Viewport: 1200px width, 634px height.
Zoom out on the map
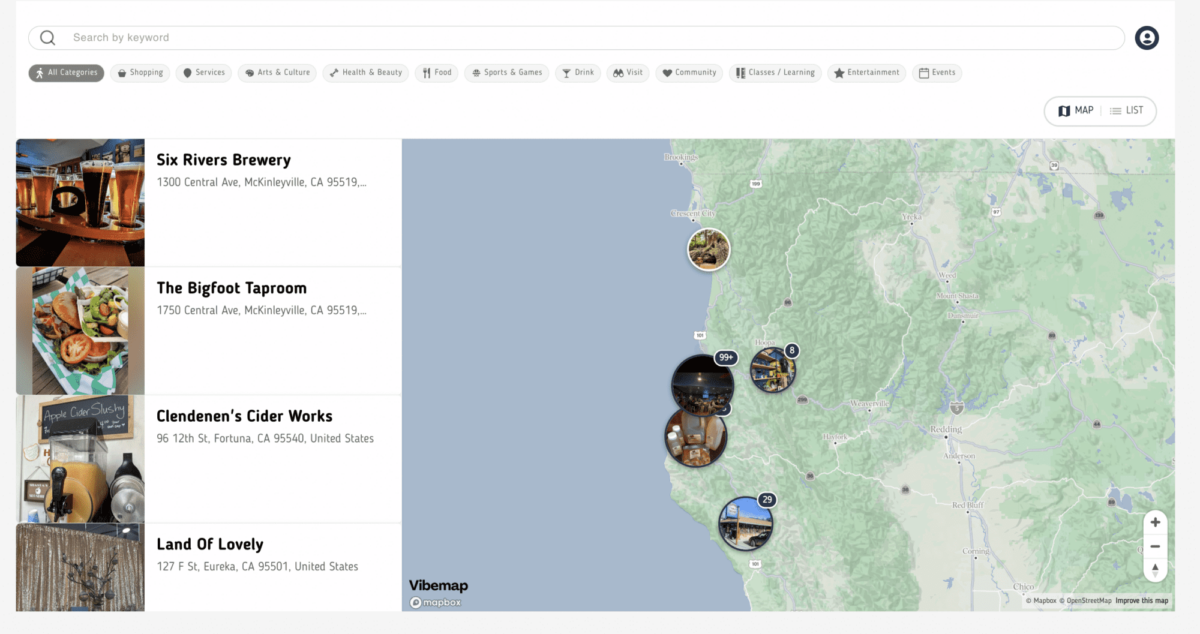1155,546
